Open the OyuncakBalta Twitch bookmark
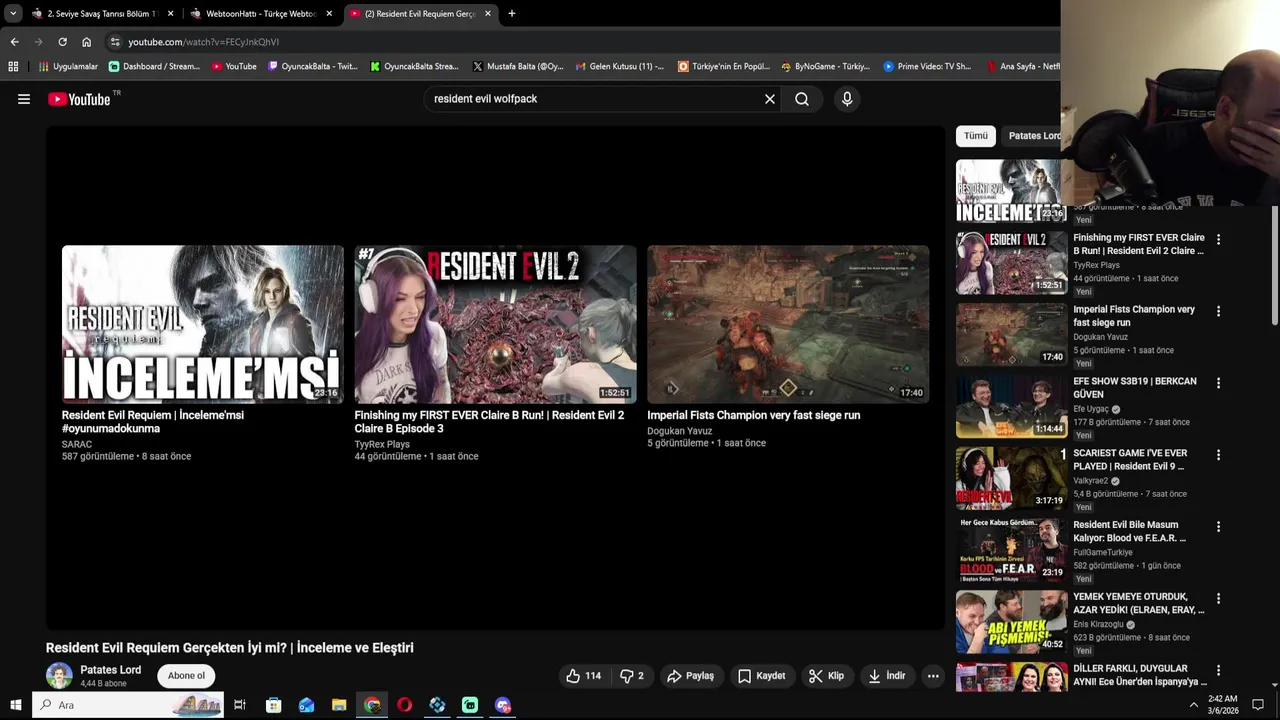The height and width of the screenshot is (720, 1280). 312,67
